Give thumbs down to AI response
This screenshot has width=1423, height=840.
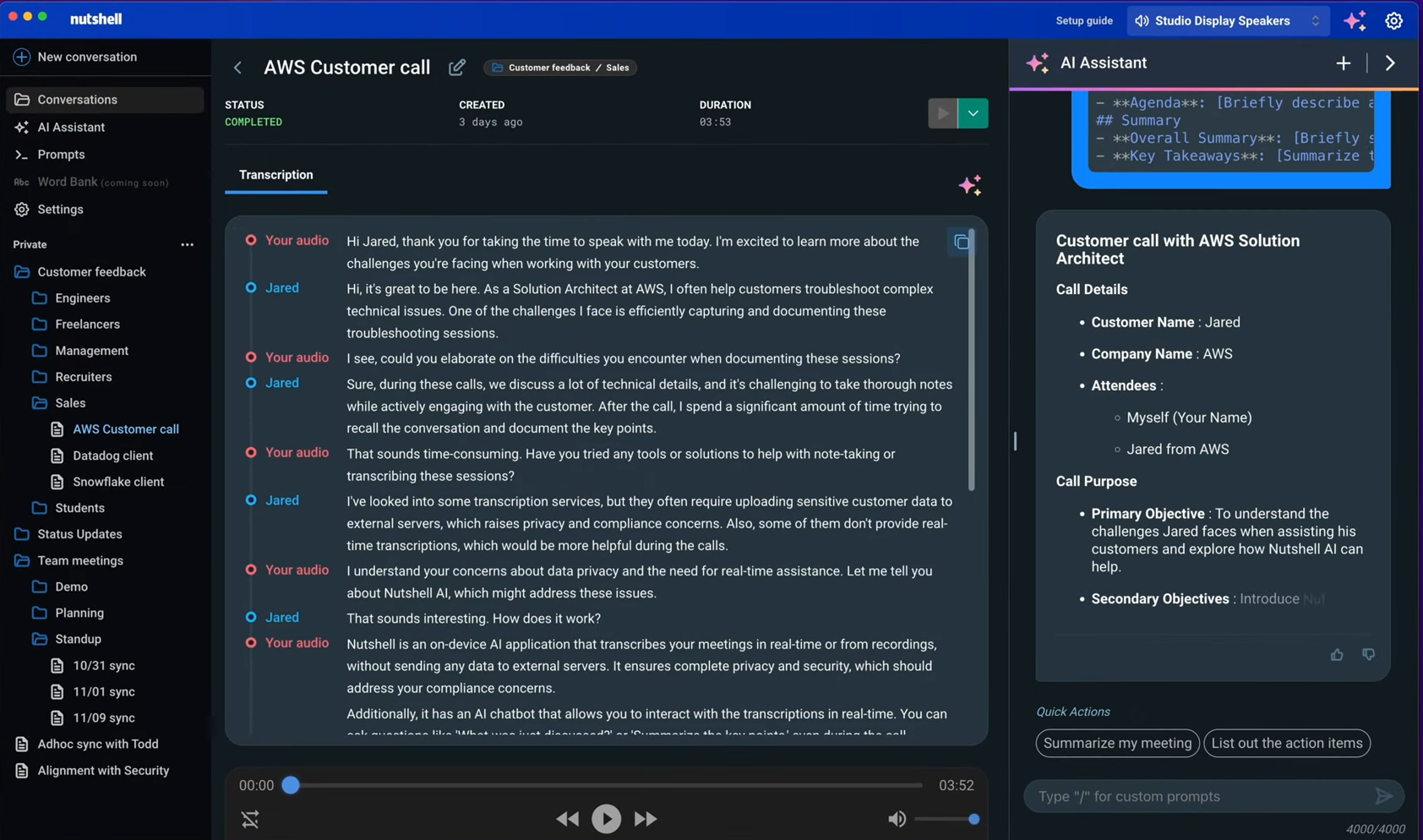[x=1368, y=655]
